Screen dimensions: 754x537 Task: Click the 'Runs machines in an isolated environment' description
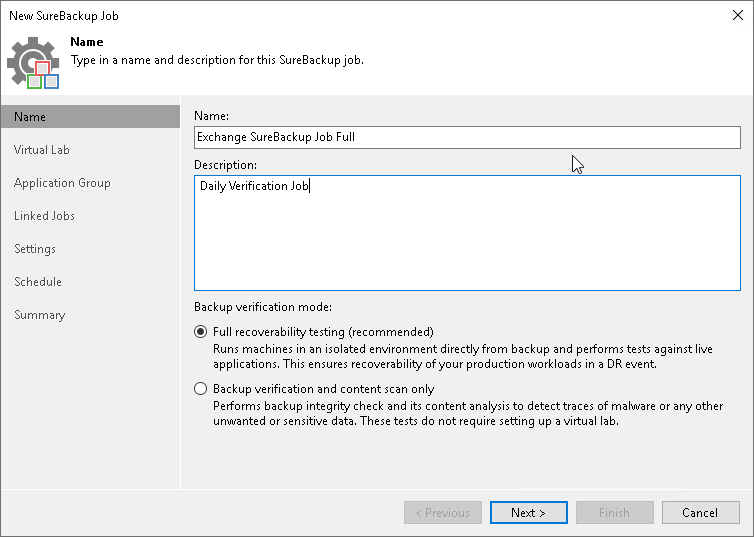[463, 356]
